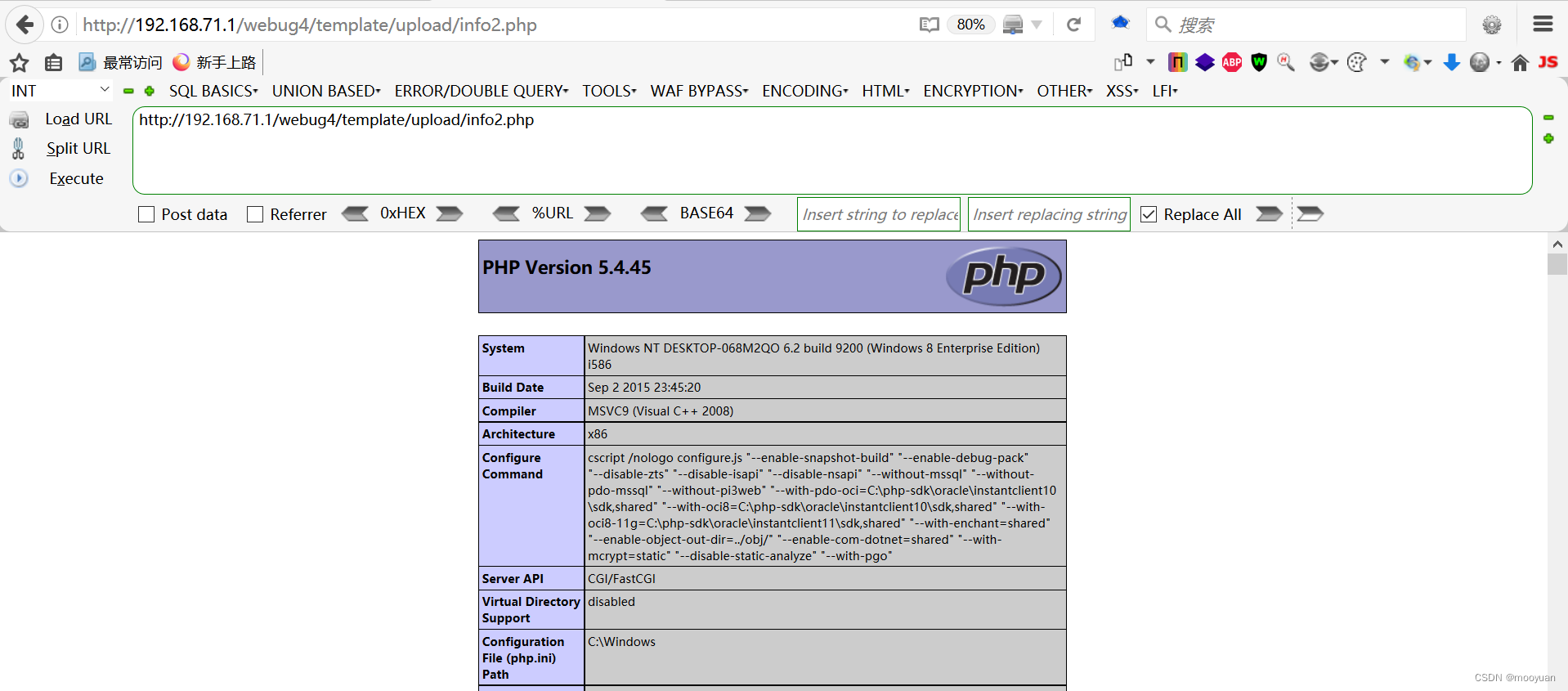Enable the Referrer checkbox

(x=255, y=214)
